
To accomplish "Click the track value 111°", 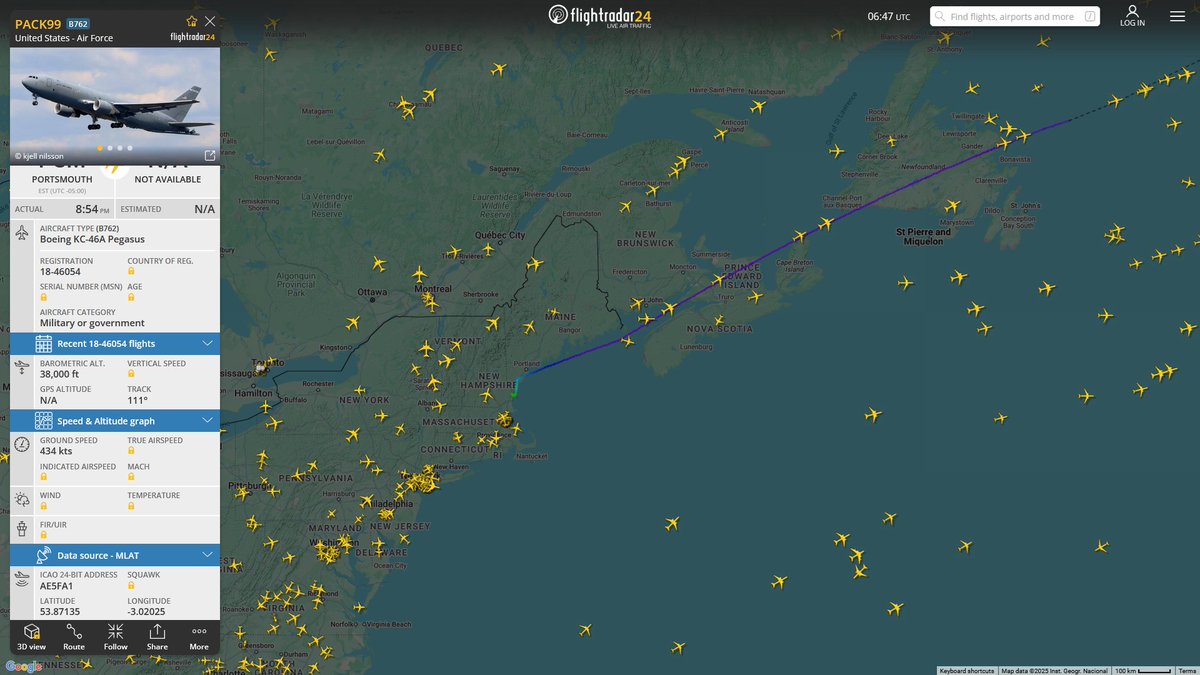I will [136, 400].
